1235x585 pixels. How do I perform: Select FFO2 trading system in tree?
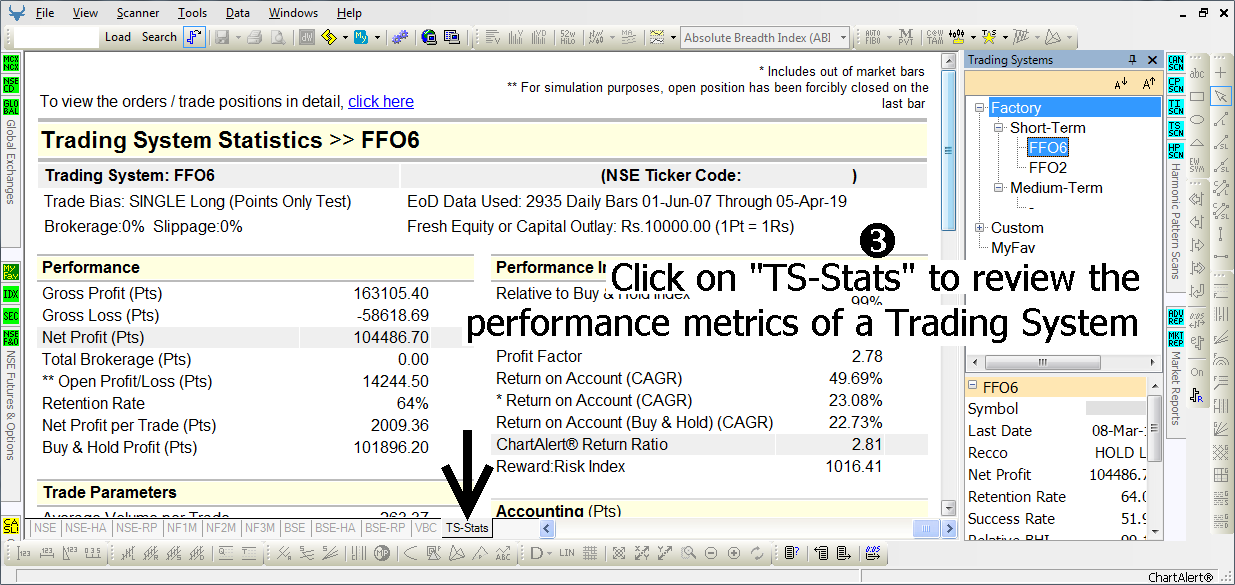coord(1048,167)
